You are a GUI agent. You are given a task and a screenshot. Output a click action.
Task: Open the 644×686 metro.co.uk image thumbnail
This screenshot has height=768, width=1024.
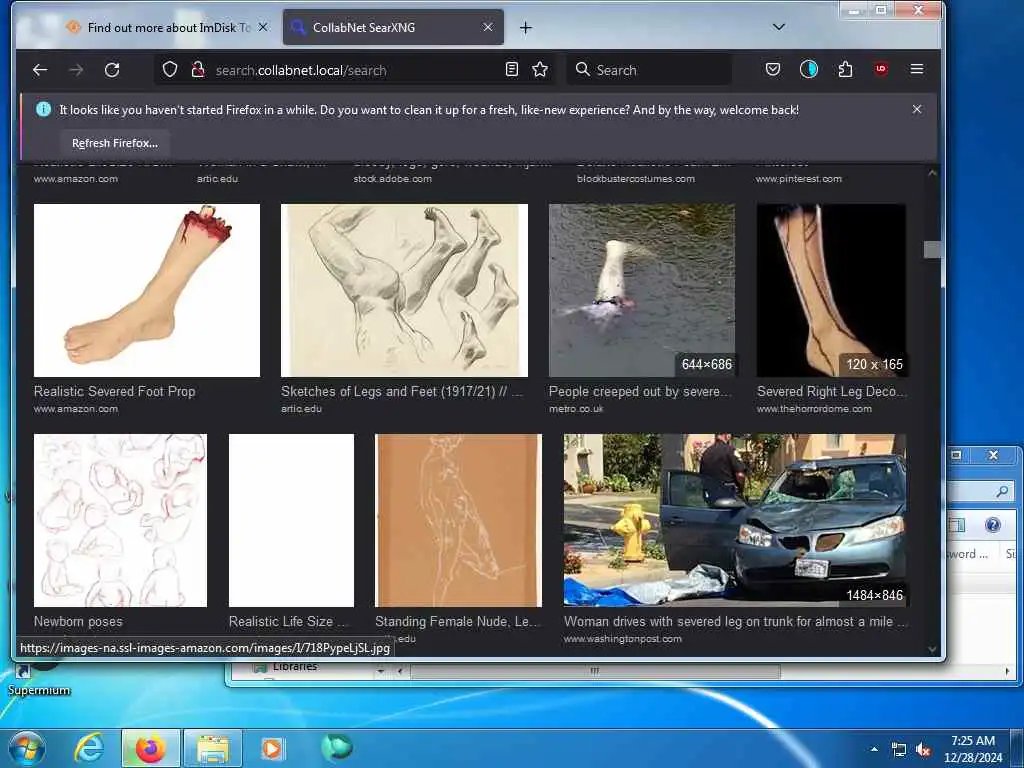click(x=642, y=291)
